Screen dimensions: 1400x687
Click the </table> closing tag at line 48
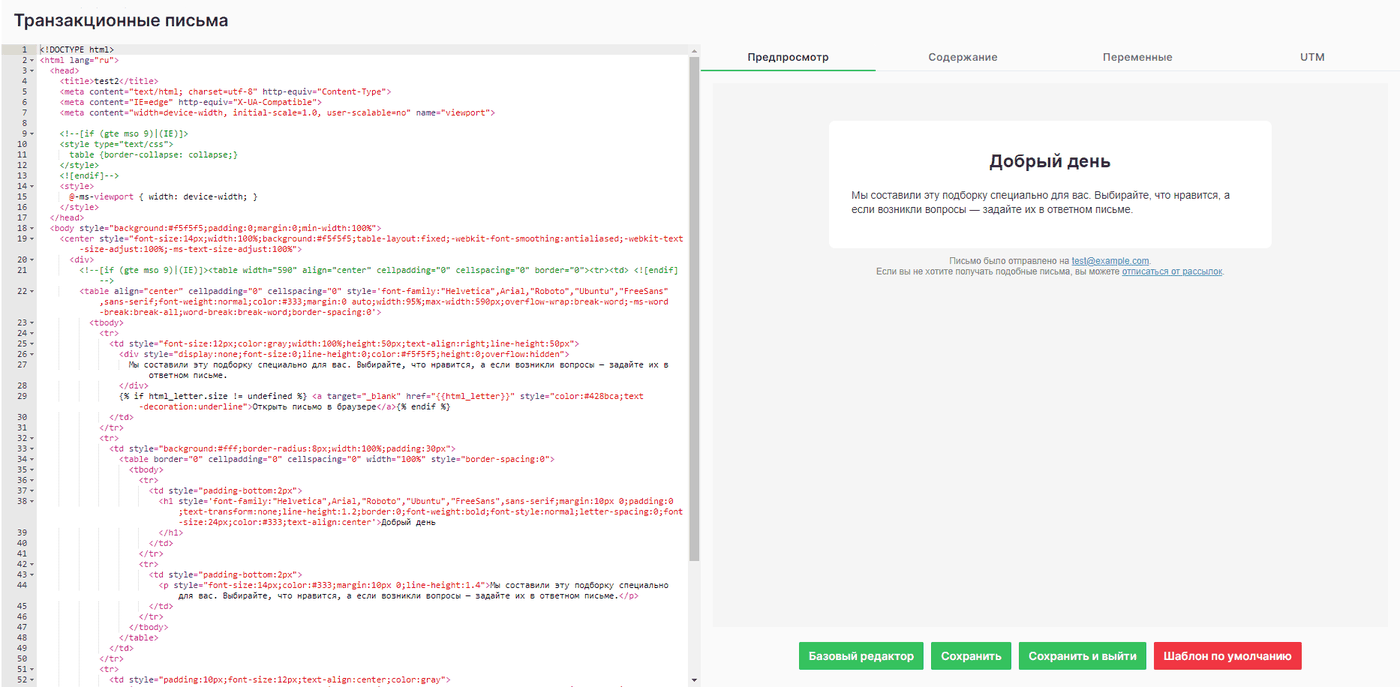[139, 638]
